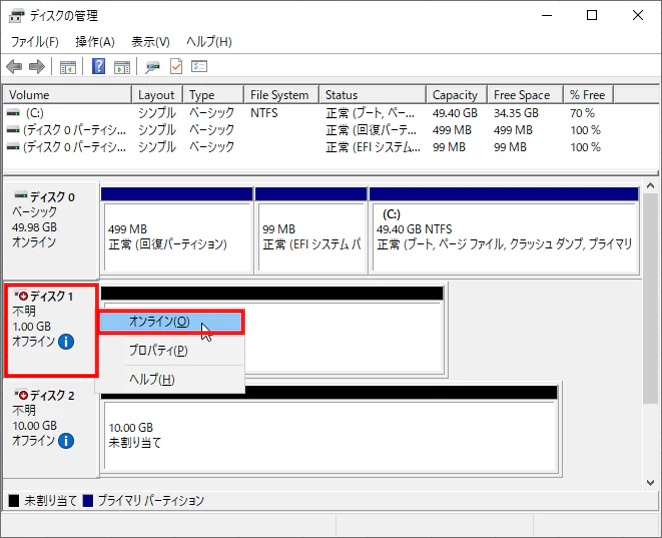Open the ヘルプ(H) menu in menu bar
The height and width of the screenshot is (538, 662).
[209, 42]
